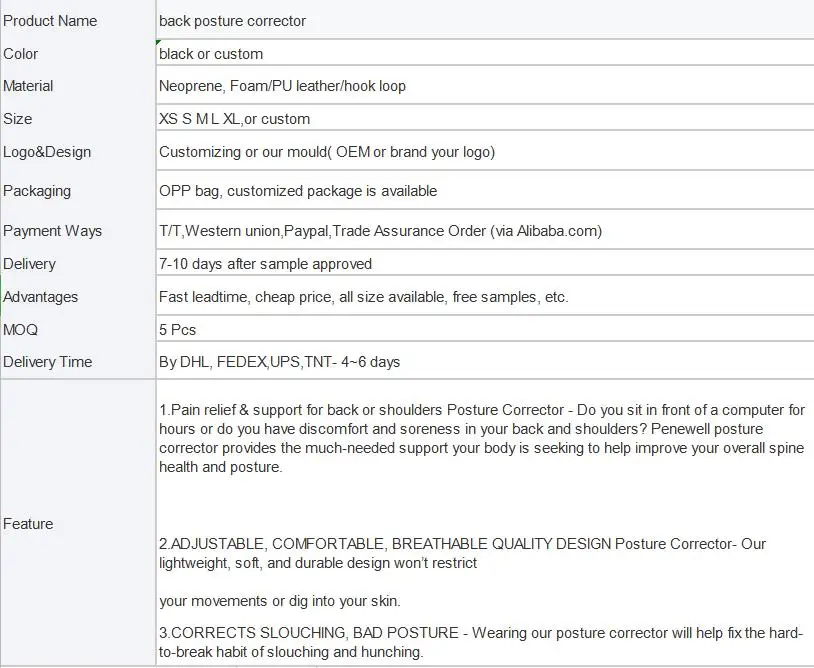The width and height of the screenshot is (814, 668).
Task: Select the 'Payment Ways' label
Action: (x=52, y=231)
